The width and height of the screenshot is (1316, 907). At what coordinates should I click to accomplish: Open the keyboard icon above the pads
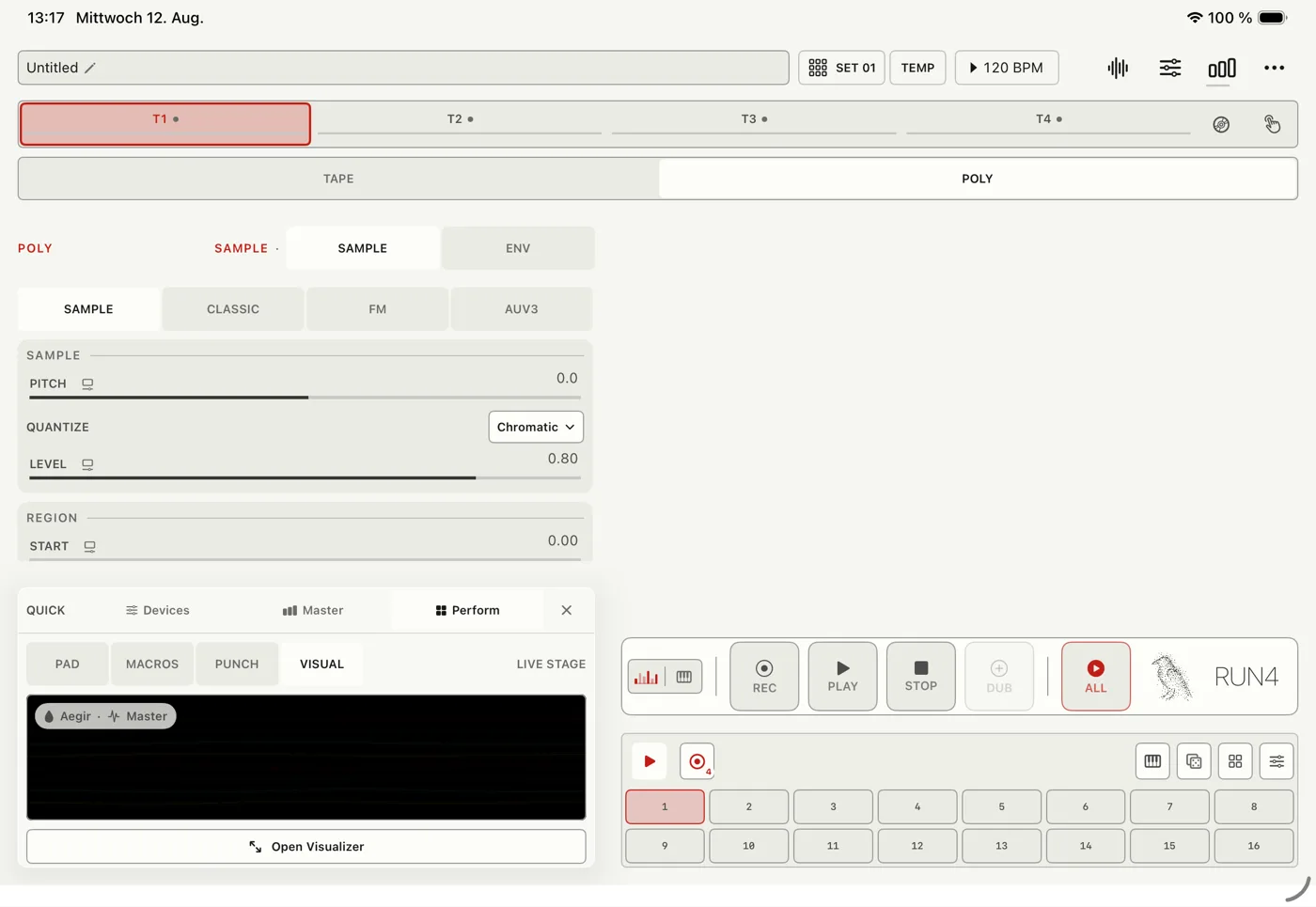pos(1152,761)
